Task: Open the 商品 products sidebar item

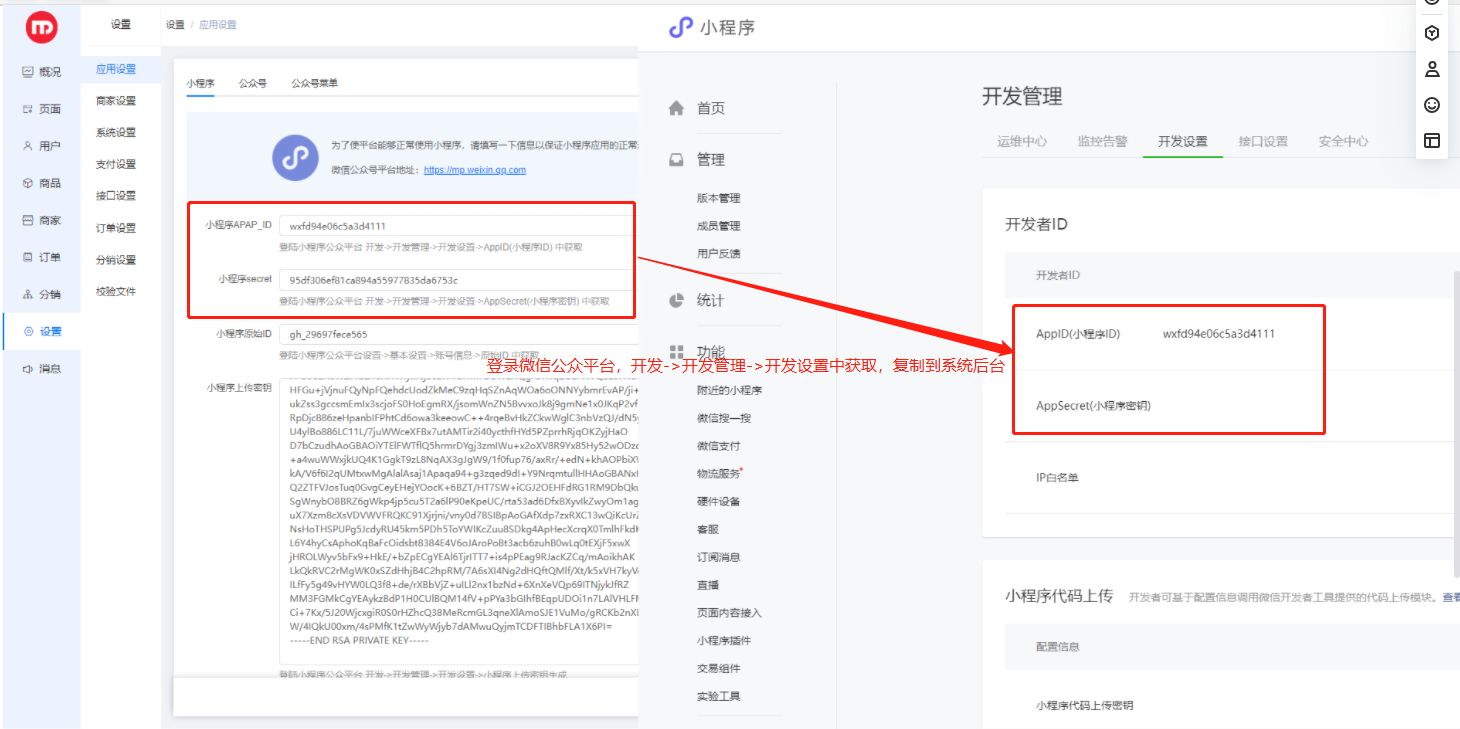Action: click(41, 183)
